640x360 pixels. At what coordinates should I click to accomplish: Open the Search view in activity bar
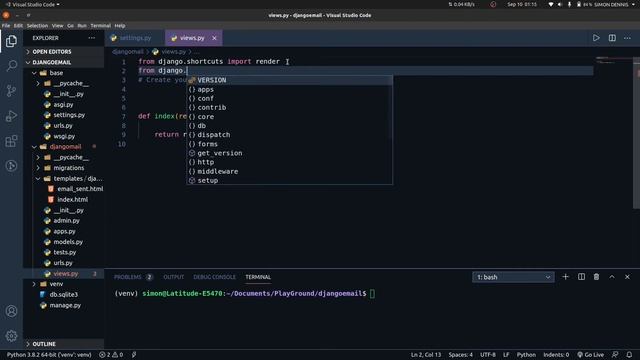11,66
